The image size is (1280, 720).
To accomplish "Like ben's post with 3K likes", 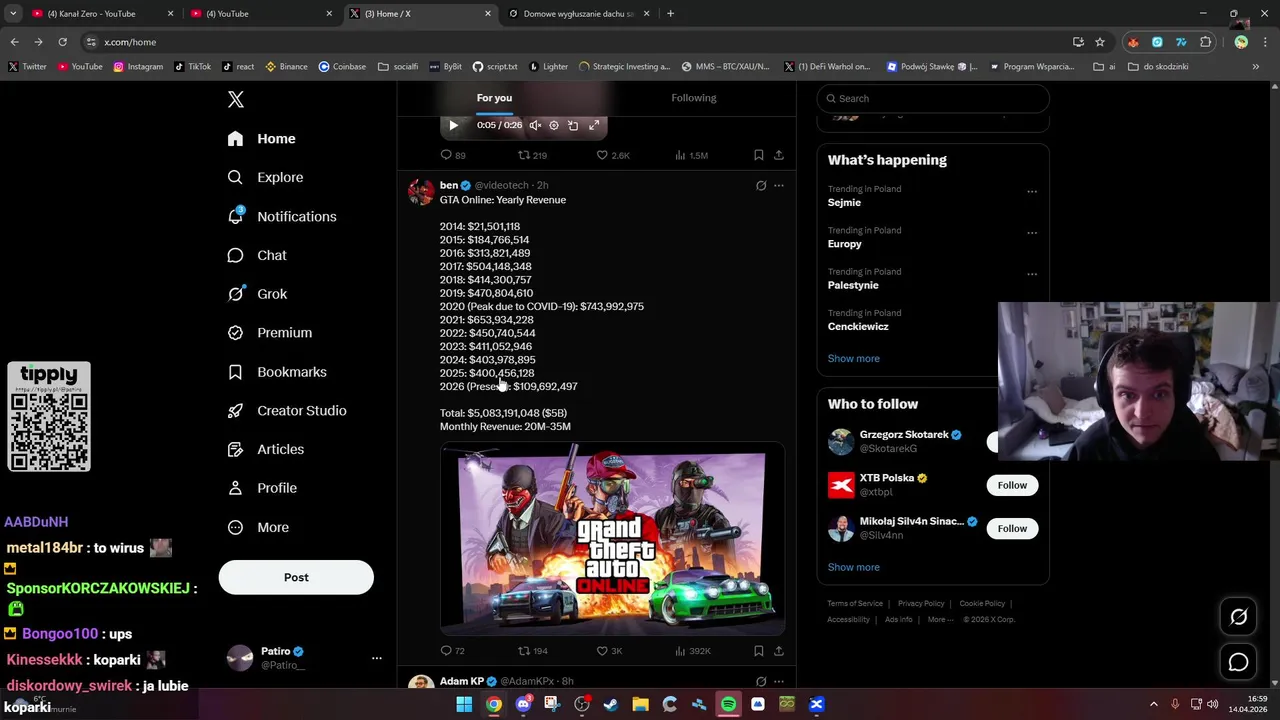I will tap(609, 651).
